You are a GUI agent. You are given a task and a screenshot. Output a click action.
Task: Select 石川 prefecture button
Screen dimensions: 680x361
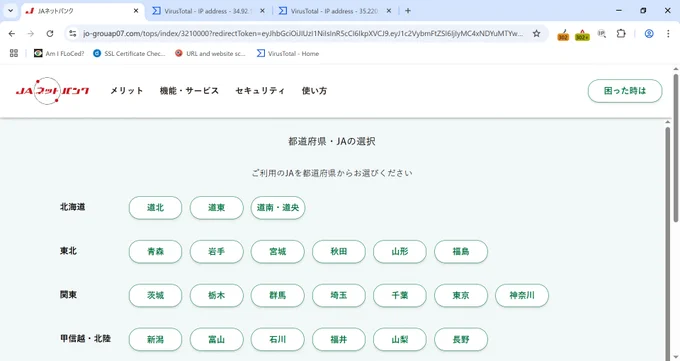278,339
